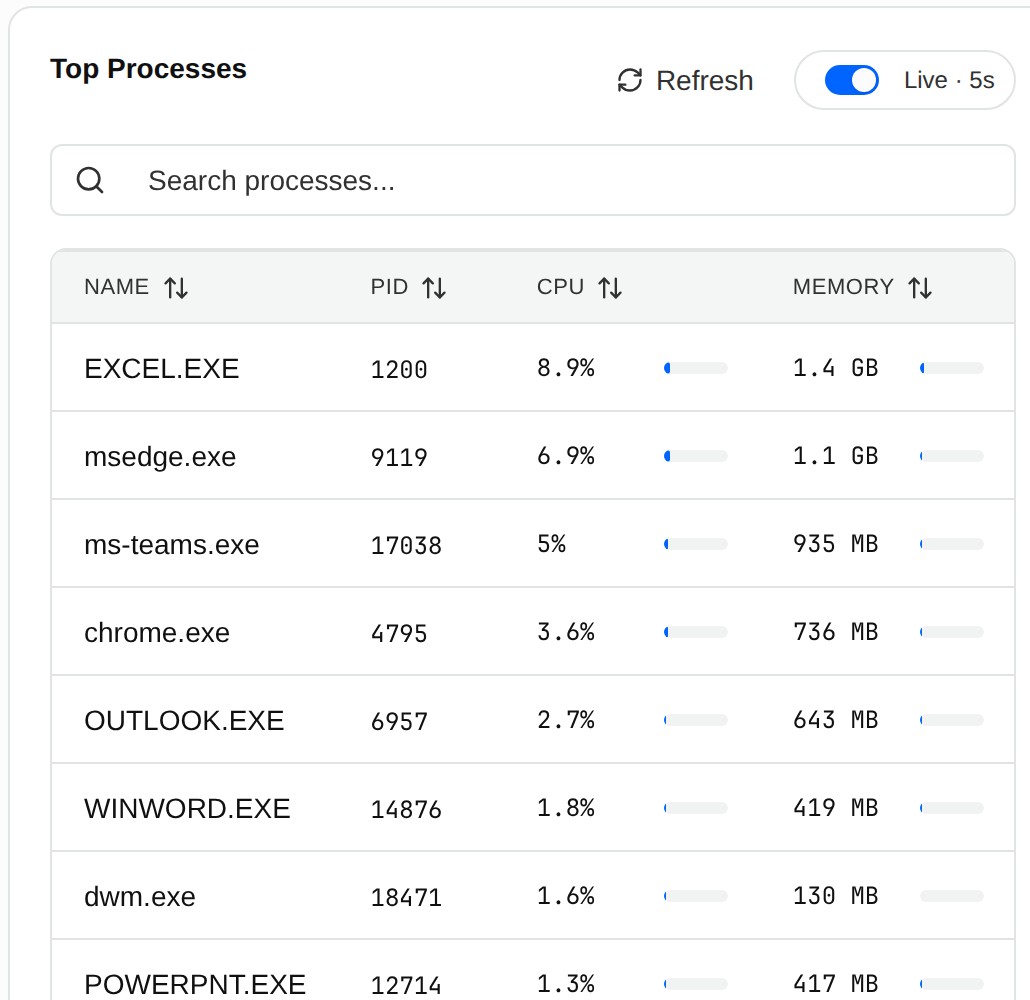Sort by MEMORY column arrows icon

[x=920, y=288]
